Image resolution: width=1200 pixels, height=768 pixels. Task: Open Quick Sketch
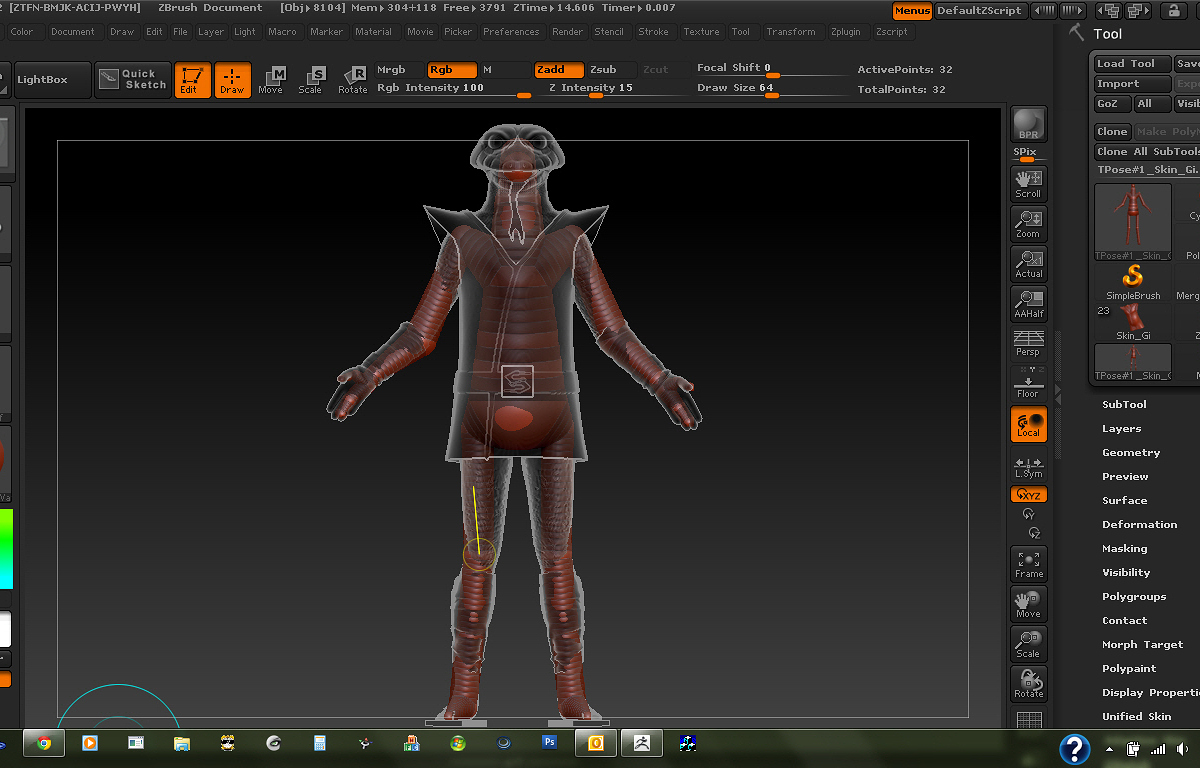click(x=133, y=80)
